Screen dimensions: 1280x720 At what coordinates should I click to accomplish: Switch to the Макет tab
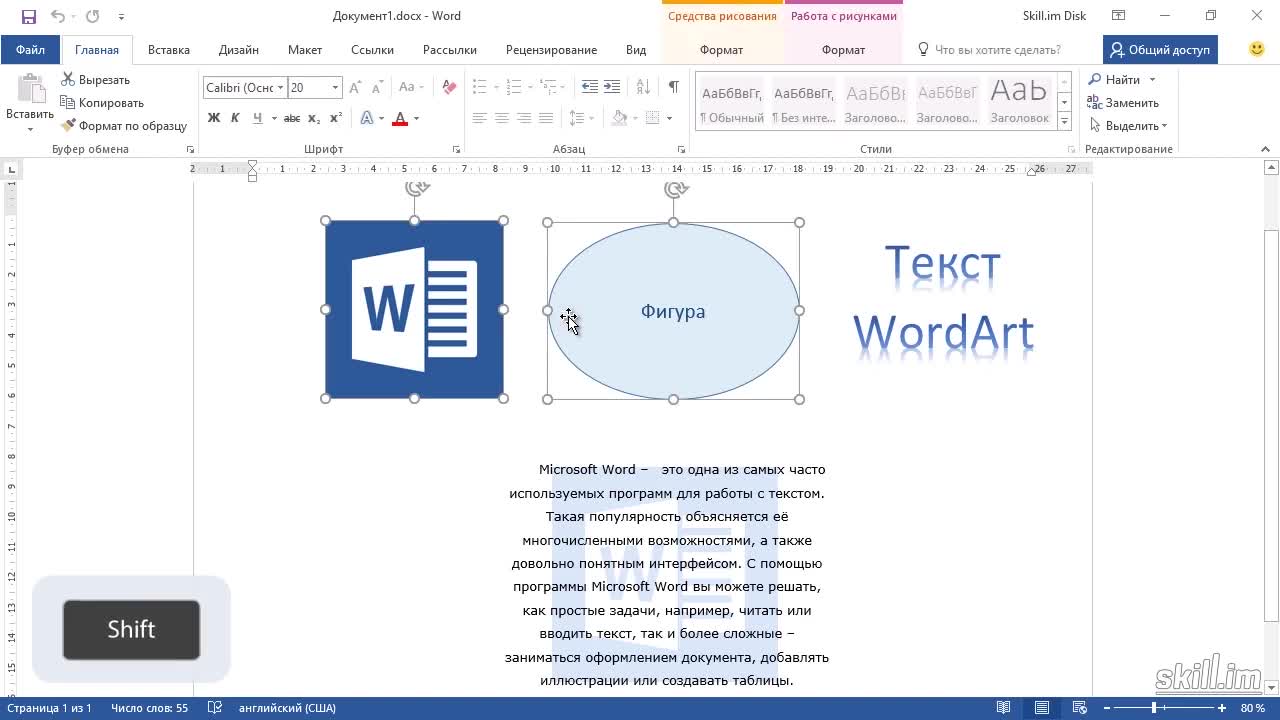305,50
